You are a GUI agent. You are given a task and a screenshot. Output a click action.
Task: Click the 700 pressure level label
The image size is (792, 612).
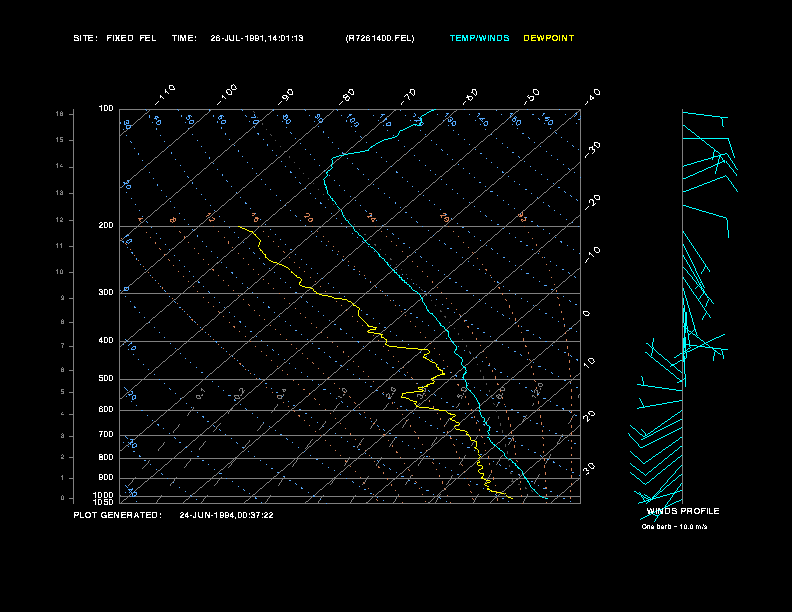106,435
